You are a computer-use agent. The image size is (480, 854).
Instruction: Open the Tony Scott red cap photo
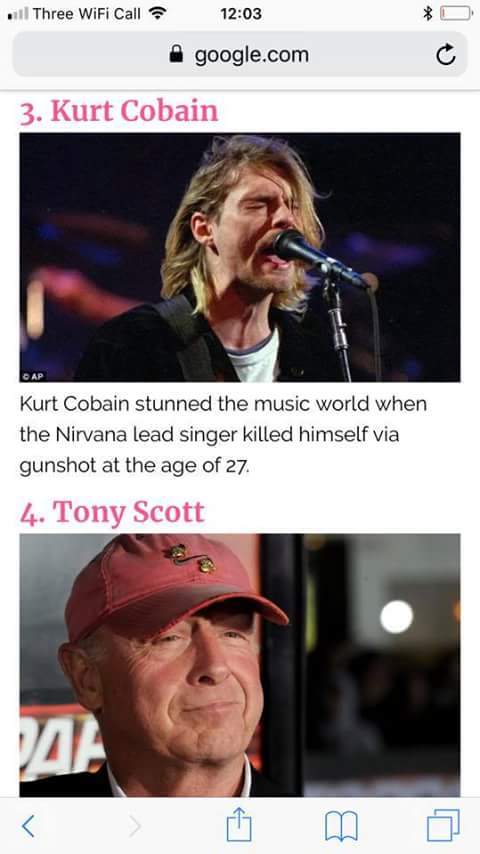click(240, 664)
